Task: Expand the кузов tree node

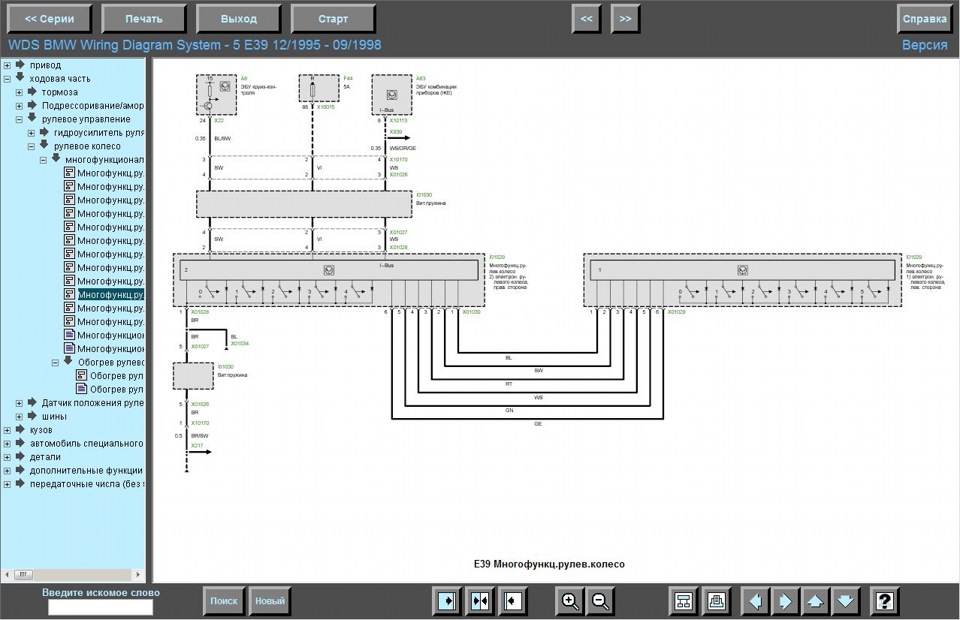Action: [7, 430]
